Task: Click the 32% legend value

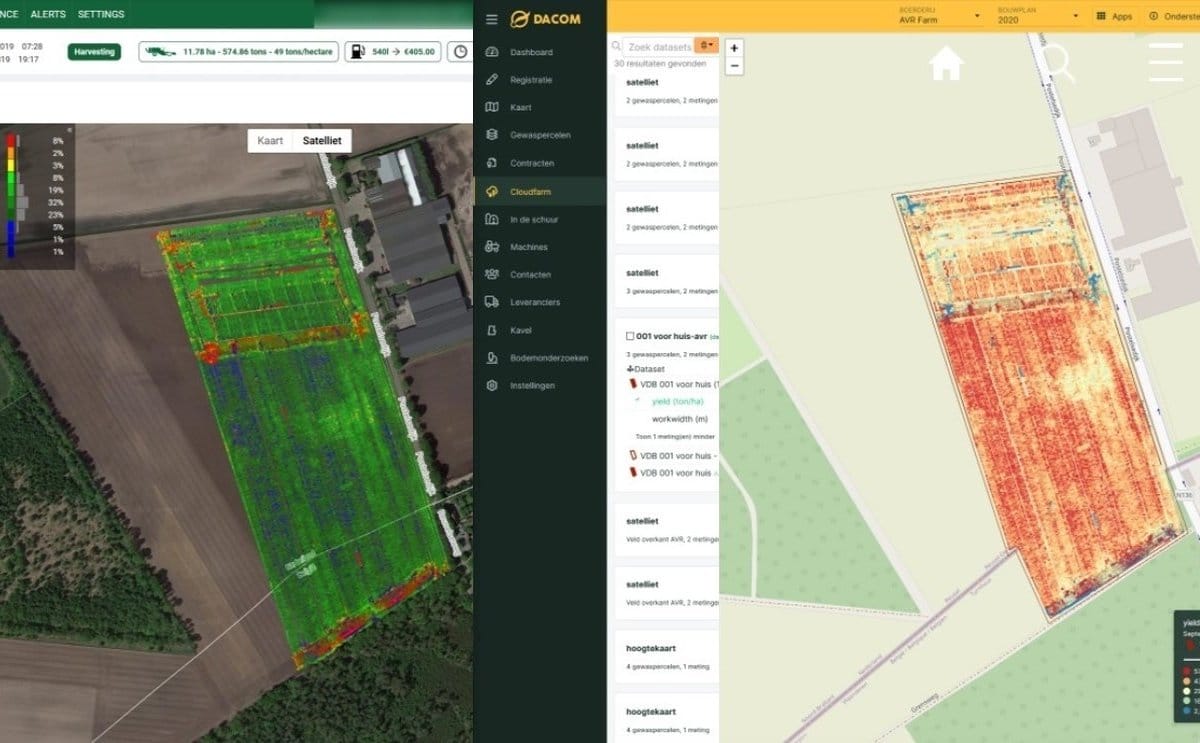Action: point(57,202)
